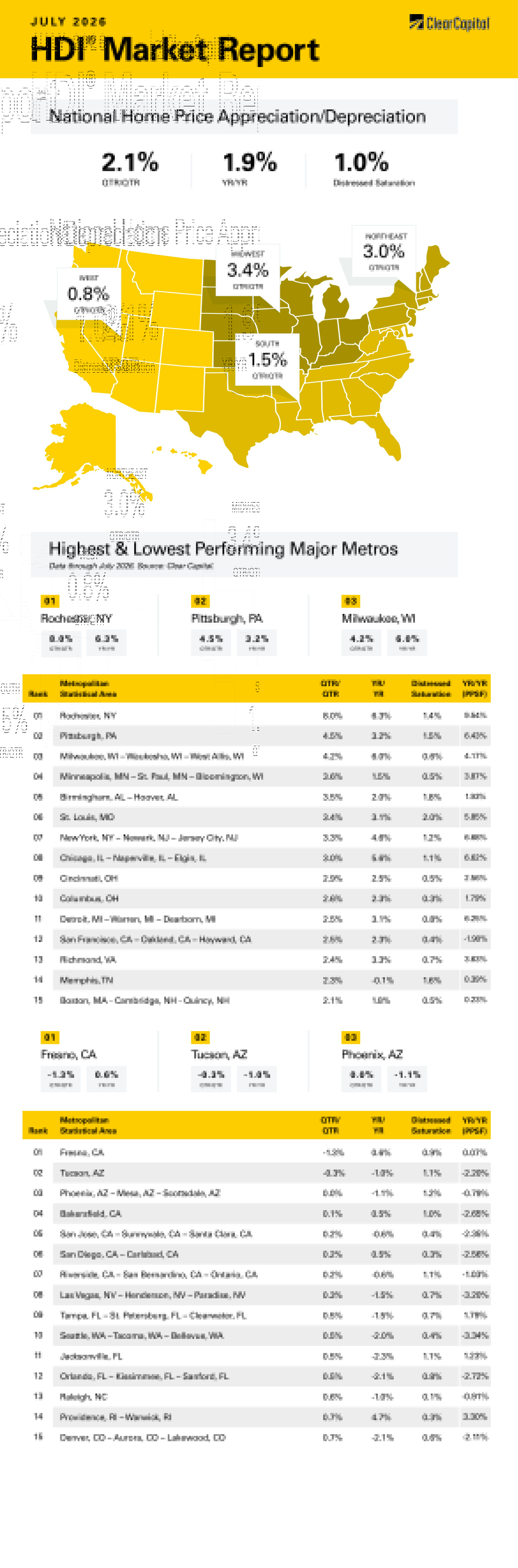
Task: Click Distressed Saturation column header in lowest table
Action: coord(431,1125)
